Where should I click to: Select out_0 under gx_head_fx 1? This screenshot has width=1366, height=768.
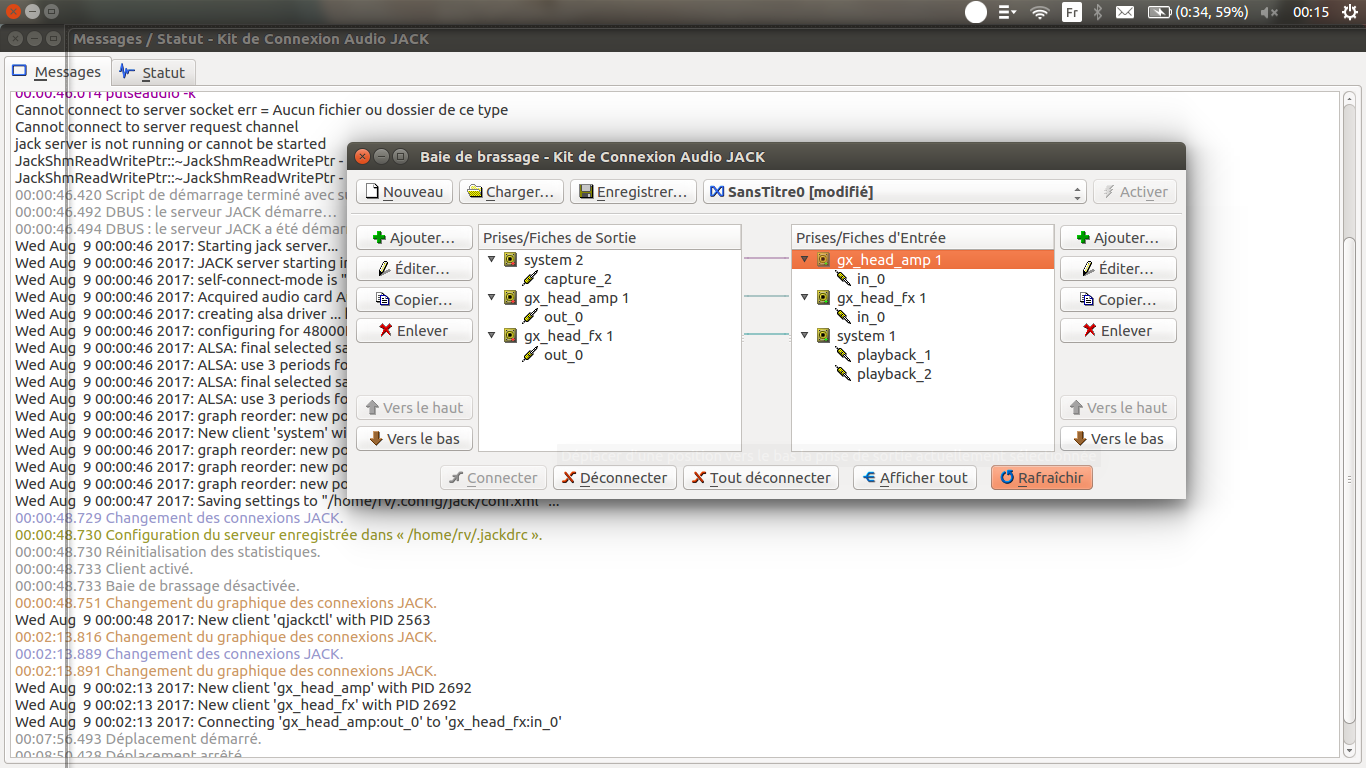tap(563, 355)
